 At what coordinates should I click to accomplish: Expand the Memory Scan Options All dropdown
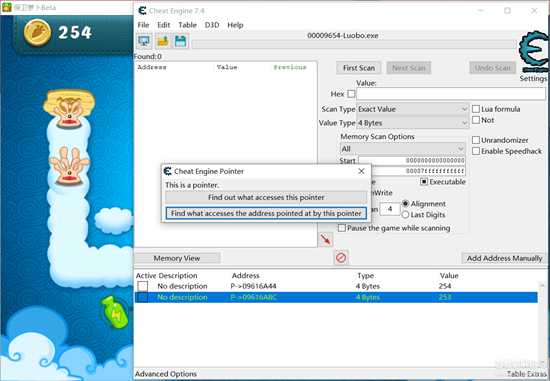coord(403,149)
